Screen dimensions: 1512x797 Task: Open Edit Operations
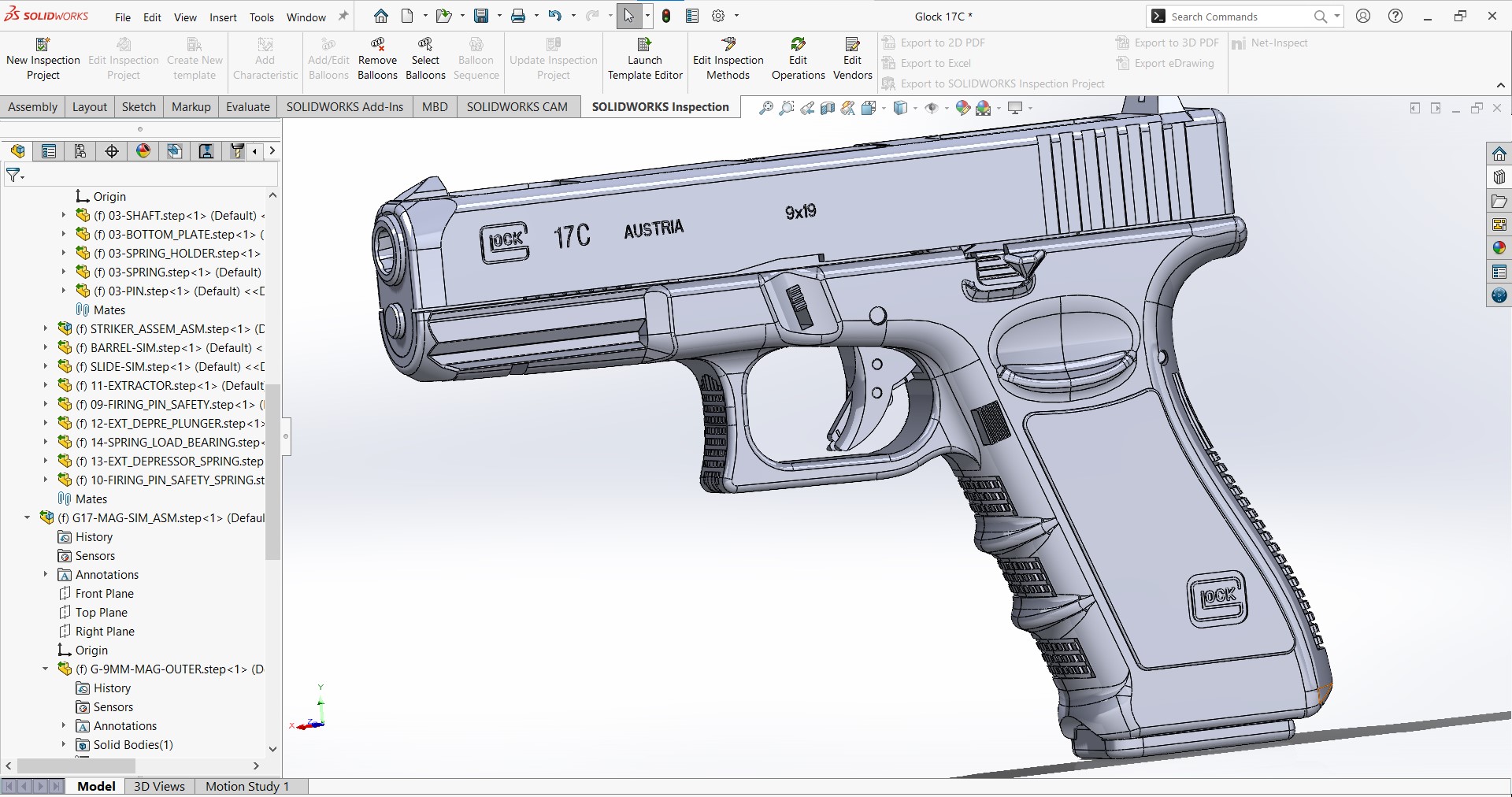[x=798, y=59]
